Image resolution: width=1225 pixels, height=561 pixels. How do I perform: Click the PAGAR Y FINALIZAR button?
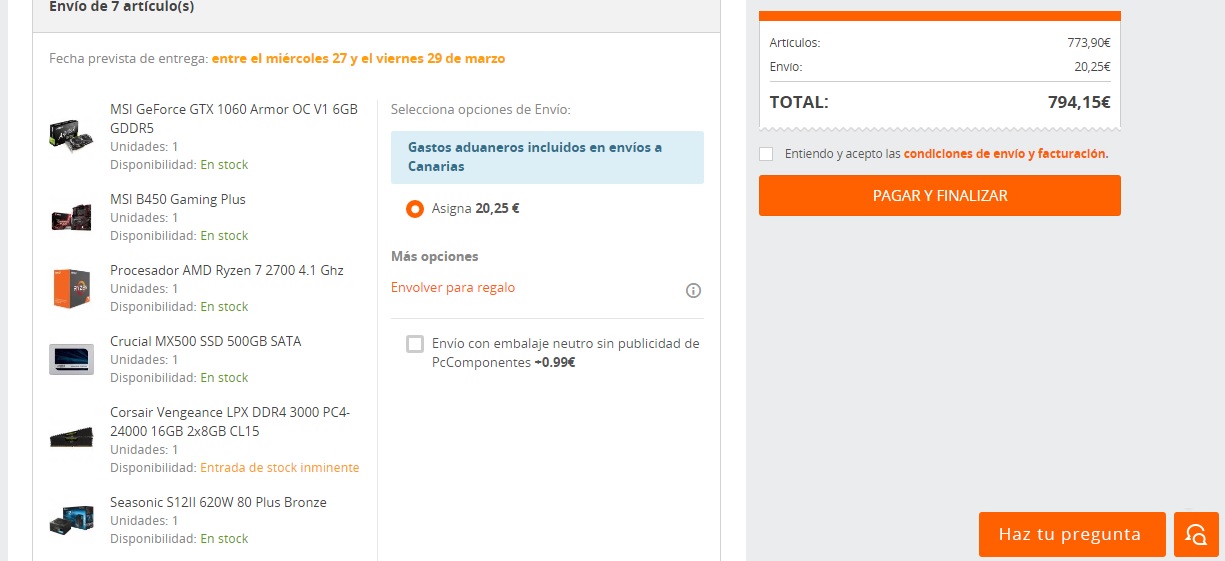(x=939, y=196)
